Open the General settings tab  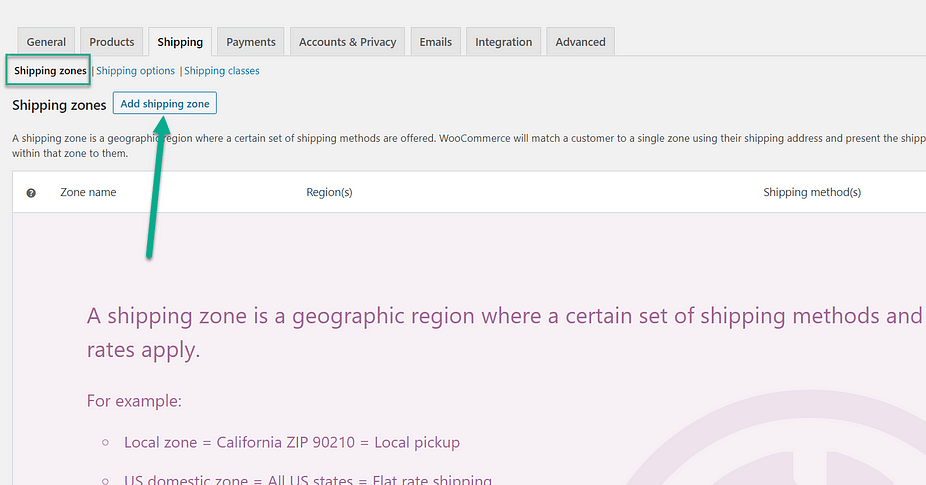tap(46, 42)
